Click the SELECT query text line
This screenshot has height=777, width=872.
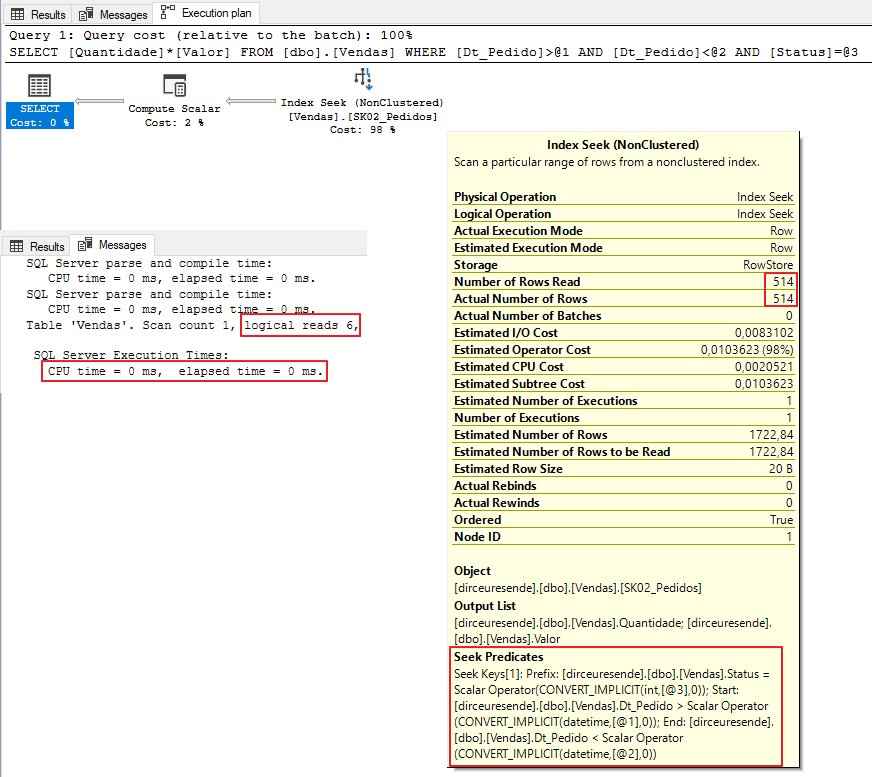(x=432, y=51)
